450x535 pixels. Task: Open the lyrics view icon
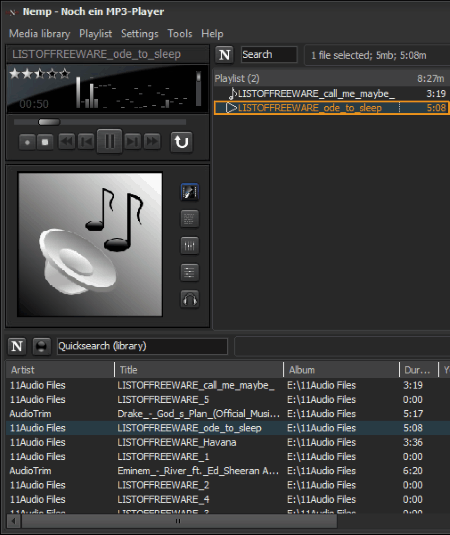190,219
